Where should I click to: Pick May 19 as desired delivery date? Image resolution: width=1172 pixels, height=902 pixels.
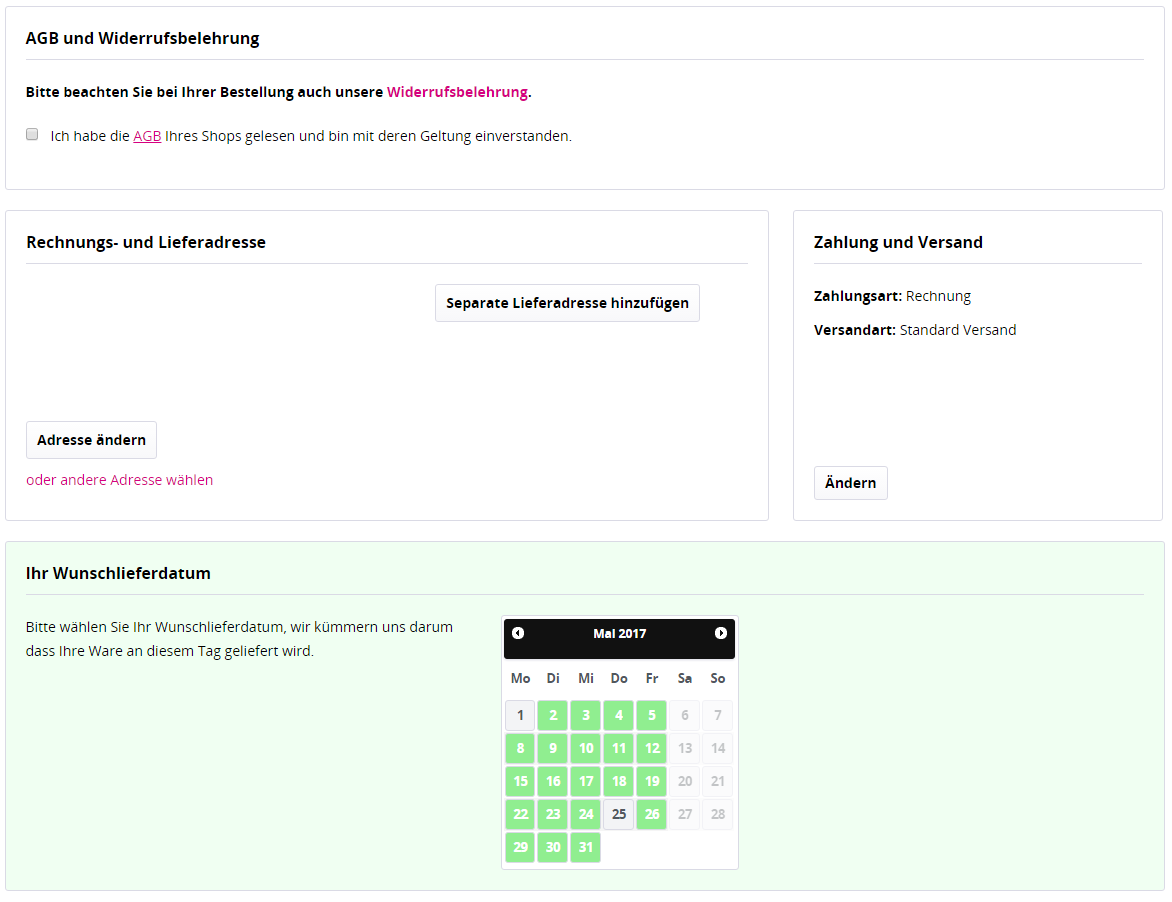pos(652,781)
